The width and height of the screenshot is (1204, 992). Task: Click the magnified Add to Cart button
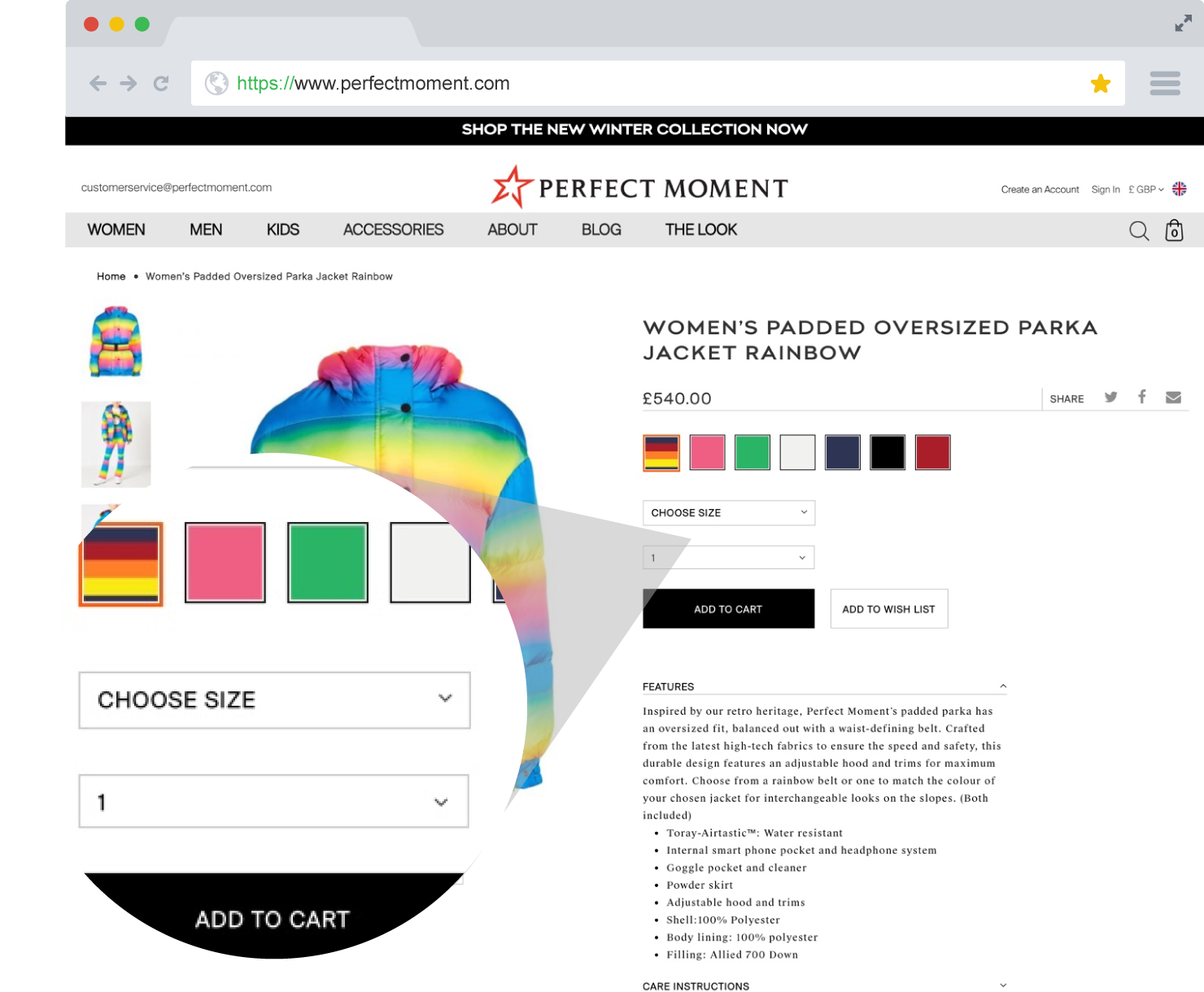tap(273, 917)
